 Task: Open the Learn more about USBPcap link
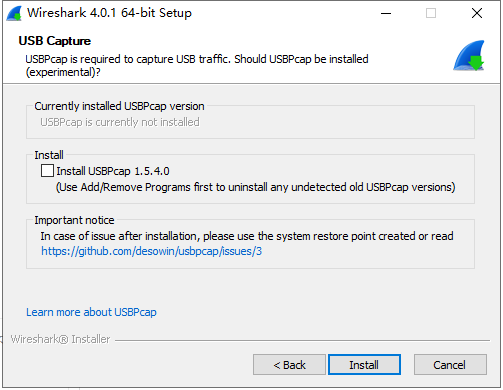tap(91, 312)
